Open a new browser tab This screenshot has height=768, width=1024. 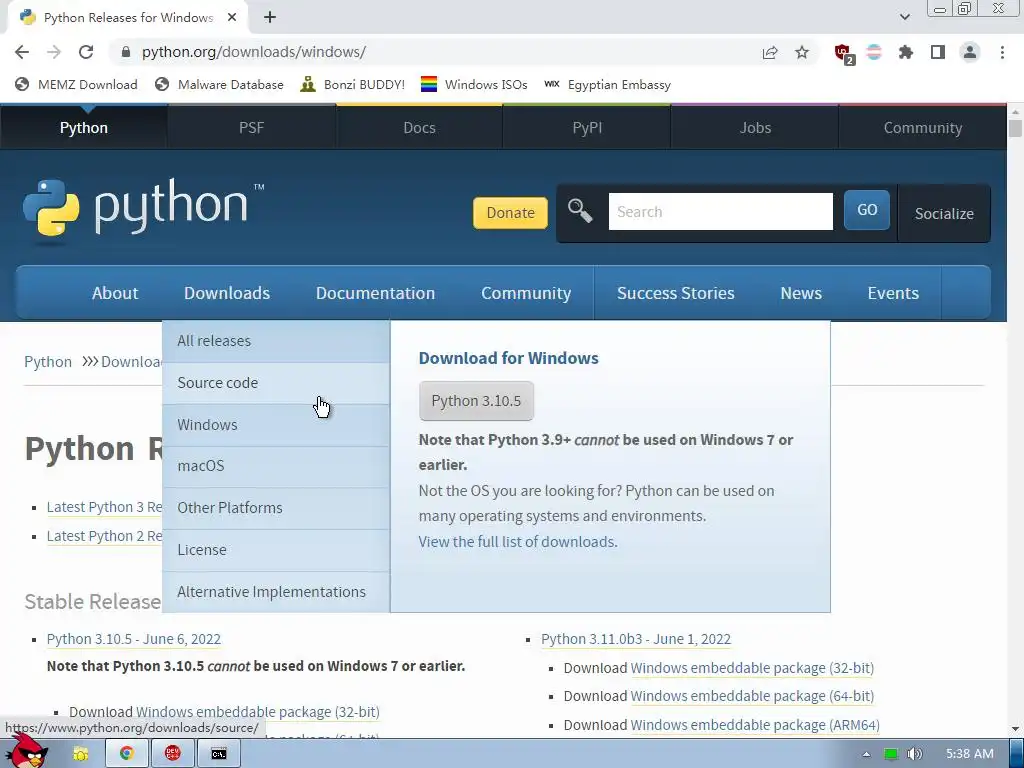point(270,18)
